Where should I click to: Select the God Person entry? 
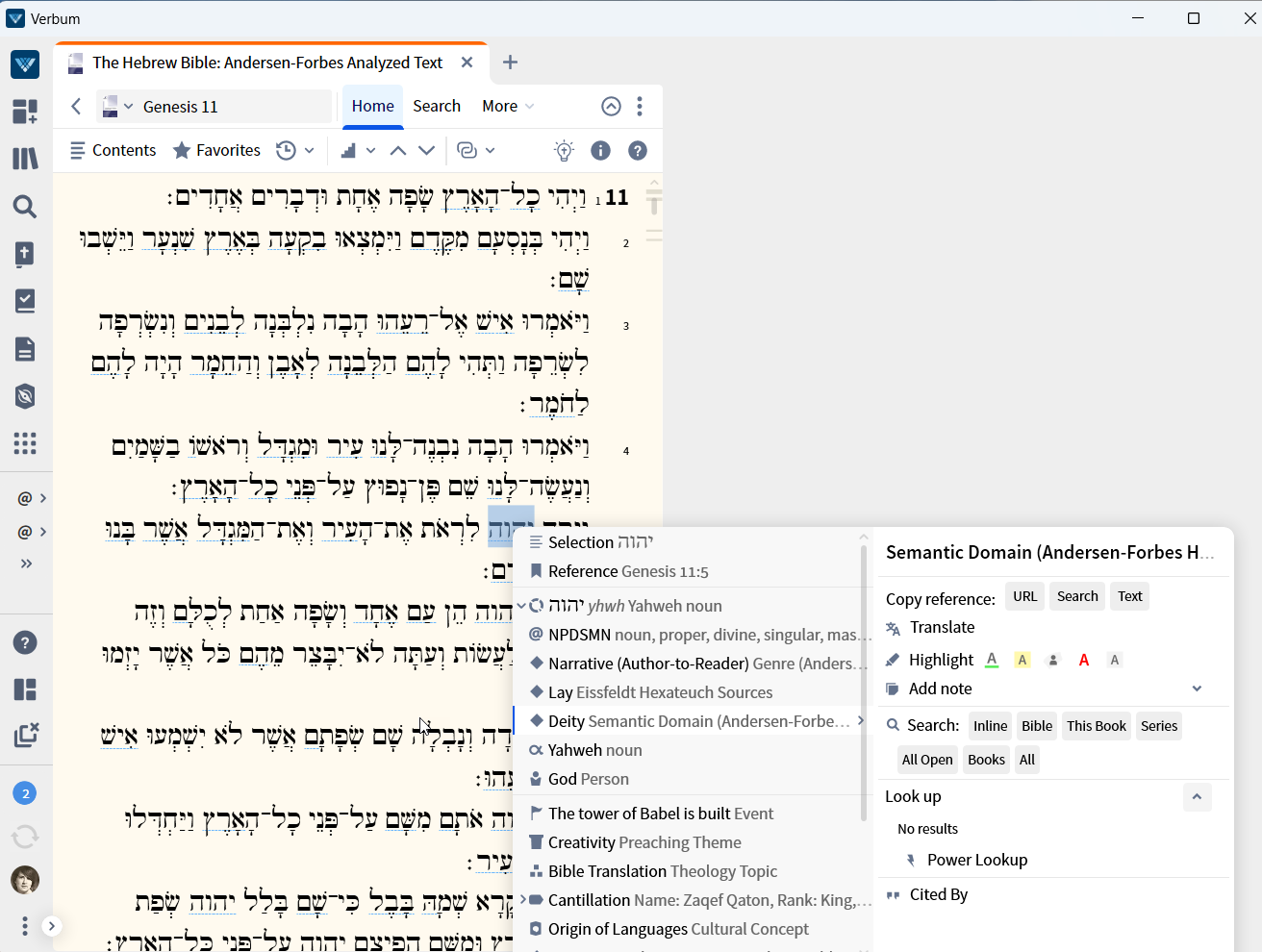(693, 779)
